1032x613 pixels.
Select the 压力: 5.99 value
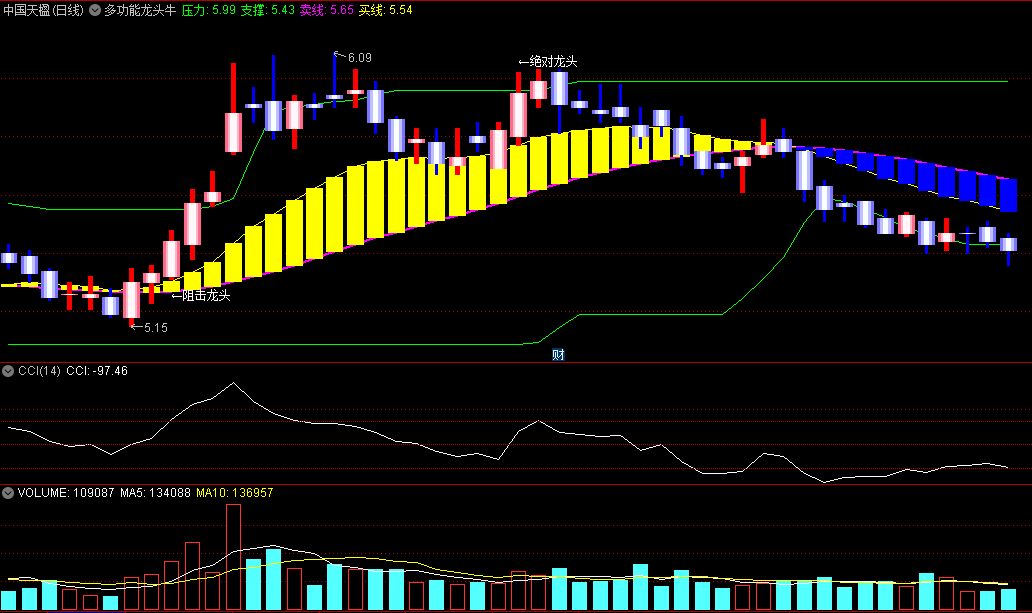coord(208,10)
